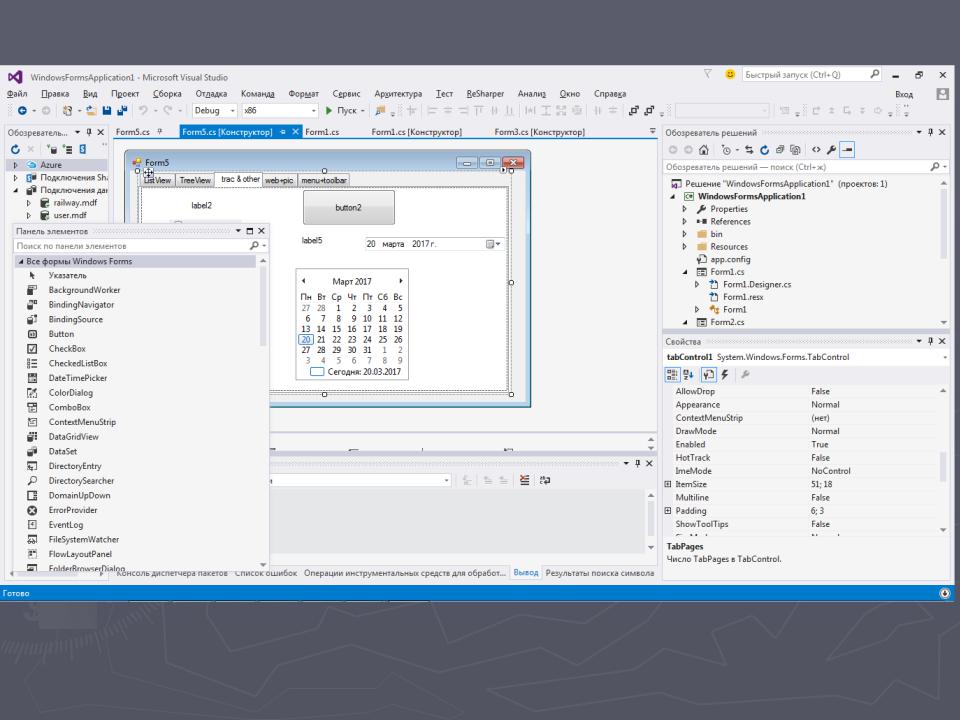Click Collapse All icon in Solution Explorer
960x720 pixels.
(x=779, y=149)
